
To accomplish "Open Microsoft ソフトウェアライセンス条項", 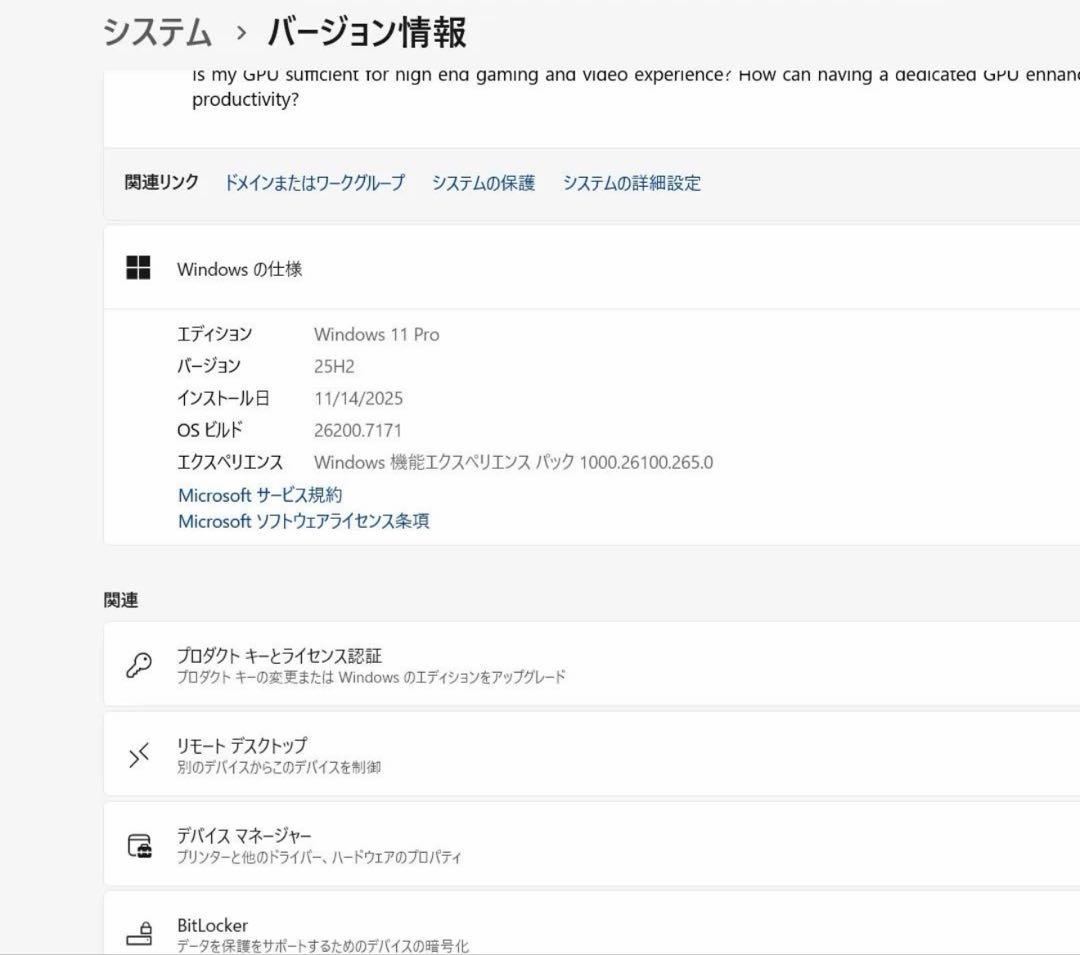I will (303, 521).
